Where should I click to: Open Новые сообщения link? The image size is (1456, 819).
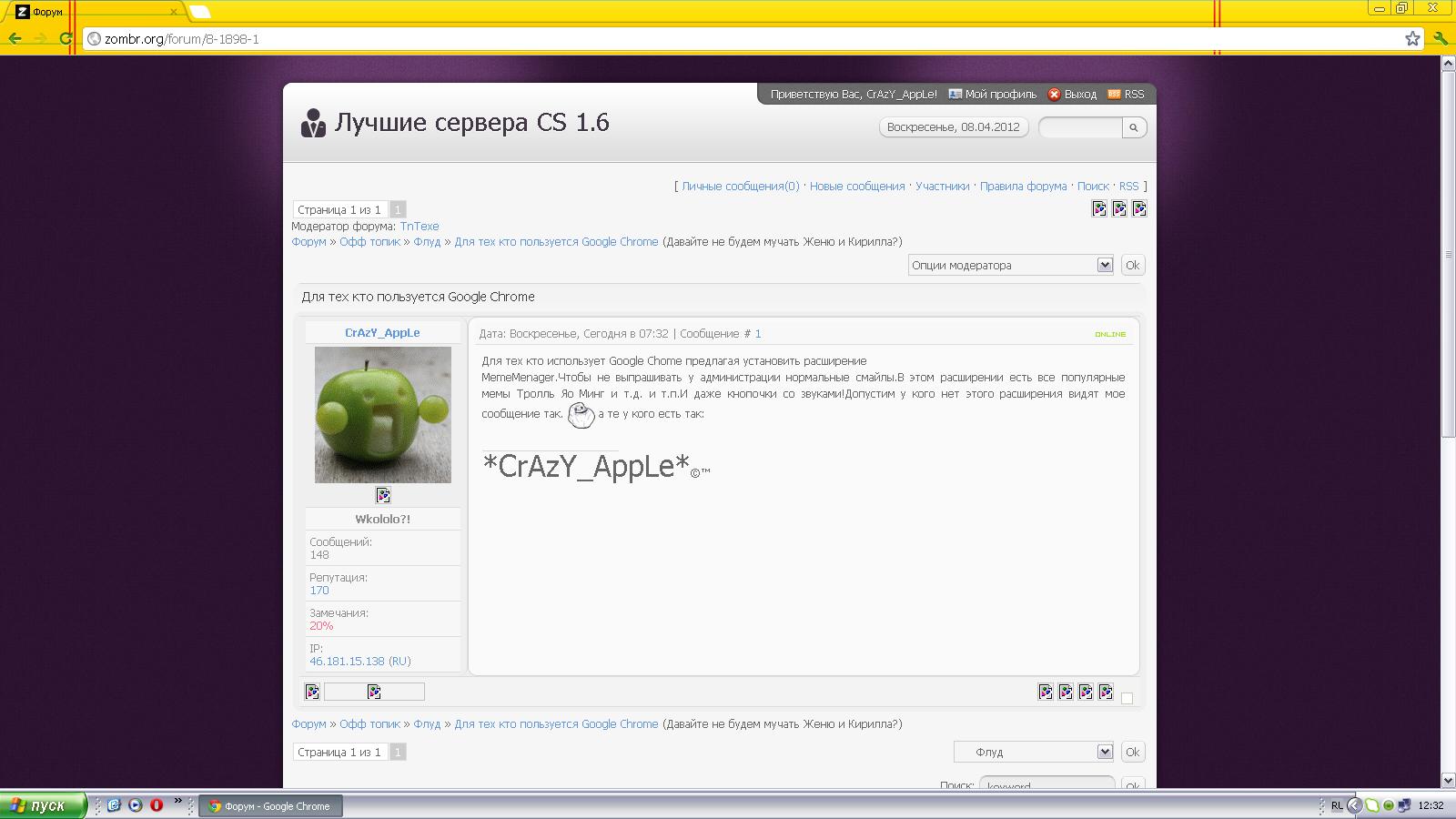coord(857,186)
